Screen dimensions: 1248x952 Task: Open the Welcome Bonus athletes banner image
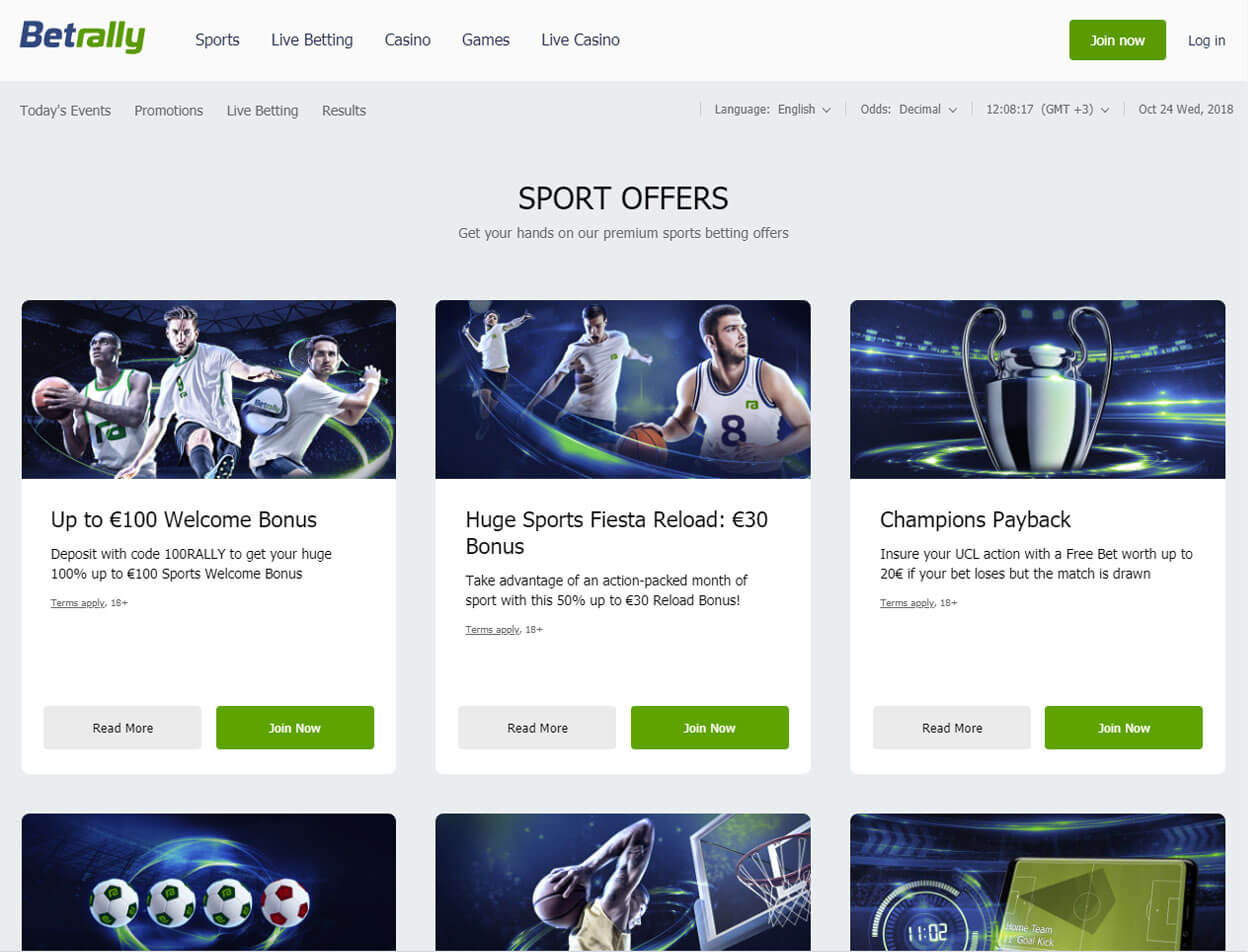[x=209, y=389]
